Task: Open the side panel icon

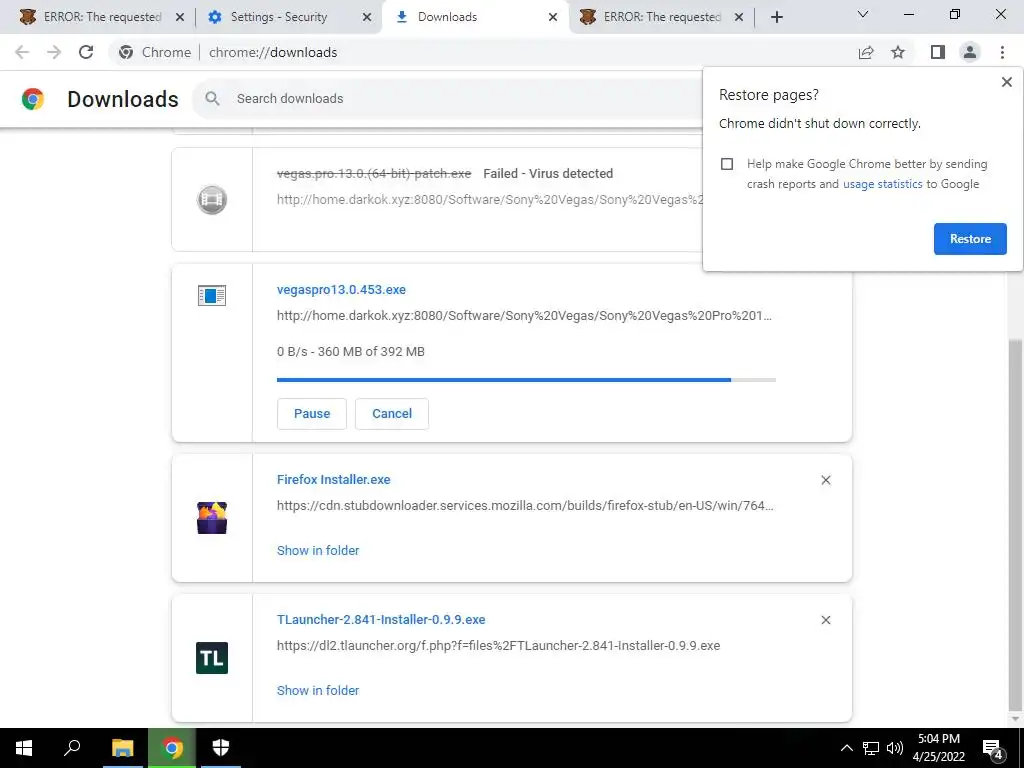Action: point(938,52)
